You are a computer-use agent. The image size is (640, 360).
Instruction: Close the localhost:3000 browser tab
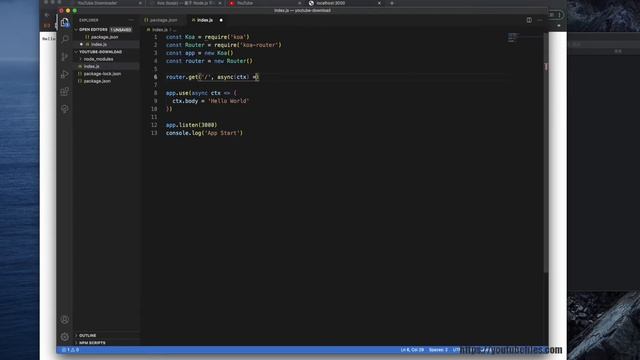tap(379, 3)
